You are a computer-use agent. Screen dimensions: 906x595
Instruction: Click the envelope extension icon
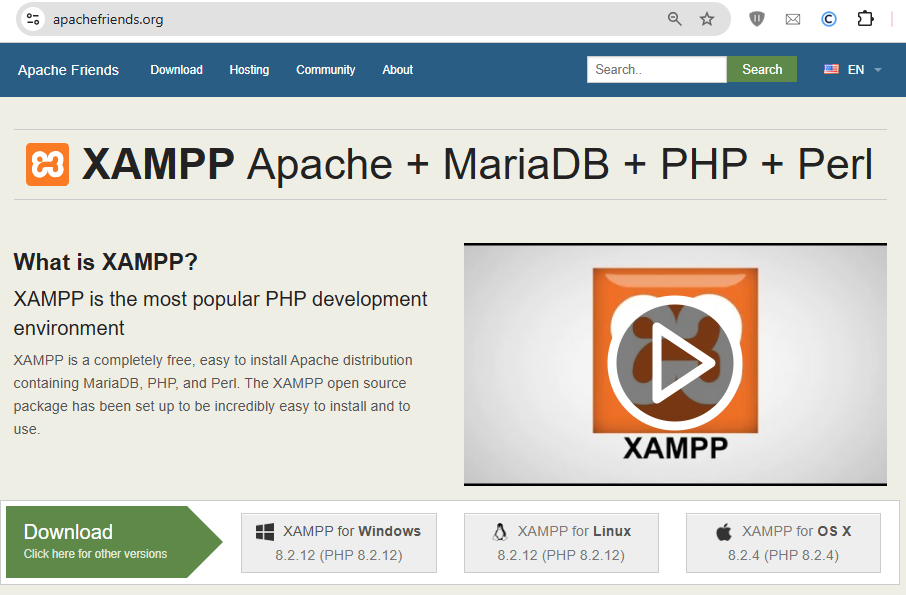[x=793, y=18]
